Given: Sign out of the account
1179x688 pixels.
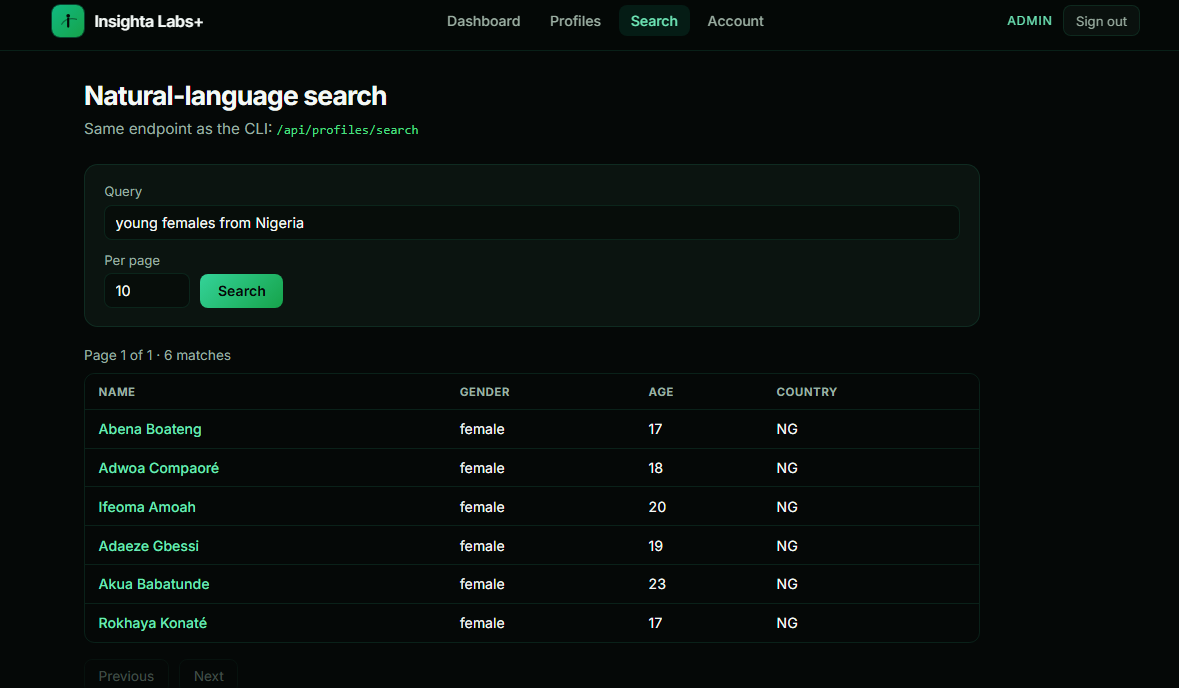Looking at the screenshot, I should coord(1101,21).
